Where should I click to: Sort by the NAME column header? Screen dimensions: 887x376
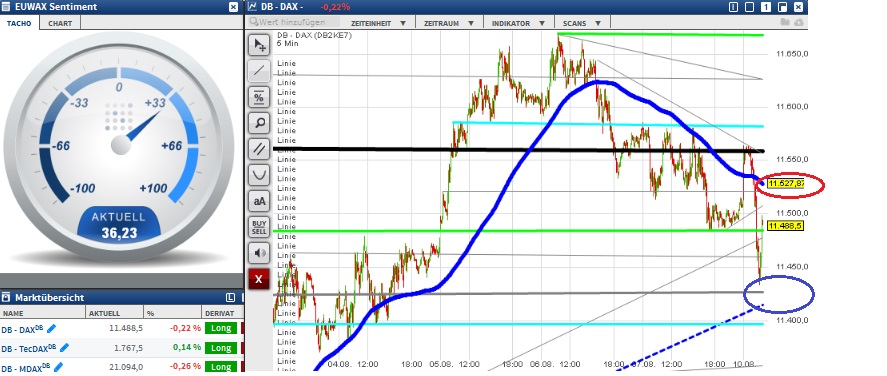[x=43, y=313]
